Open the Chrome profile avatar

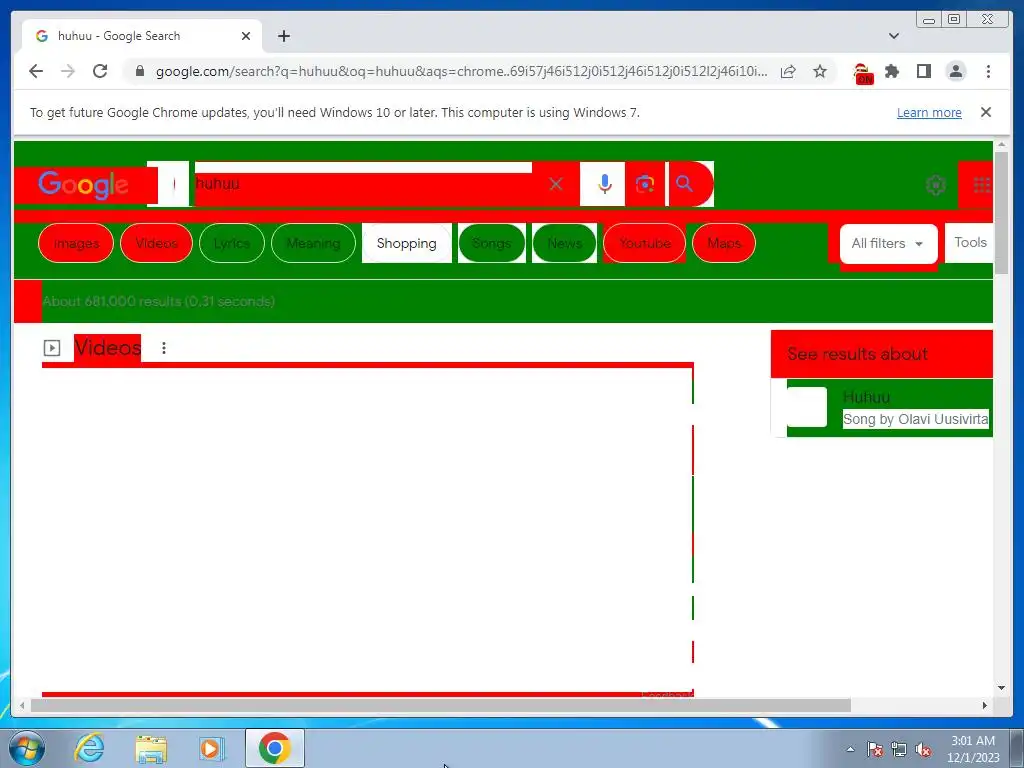956,71
